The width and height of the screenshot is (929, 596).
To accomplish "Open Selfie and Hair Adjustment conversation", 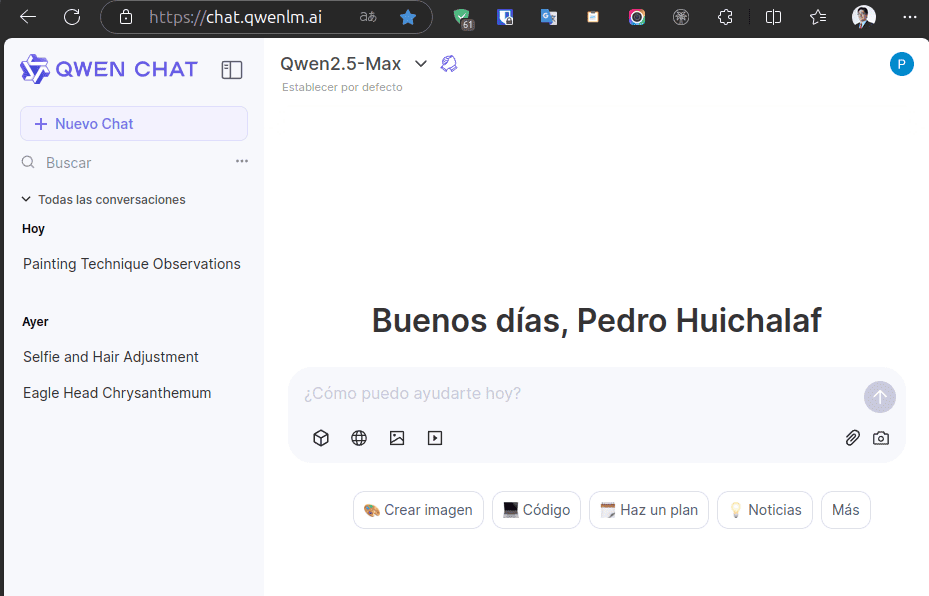I will (x=111, y=357).
